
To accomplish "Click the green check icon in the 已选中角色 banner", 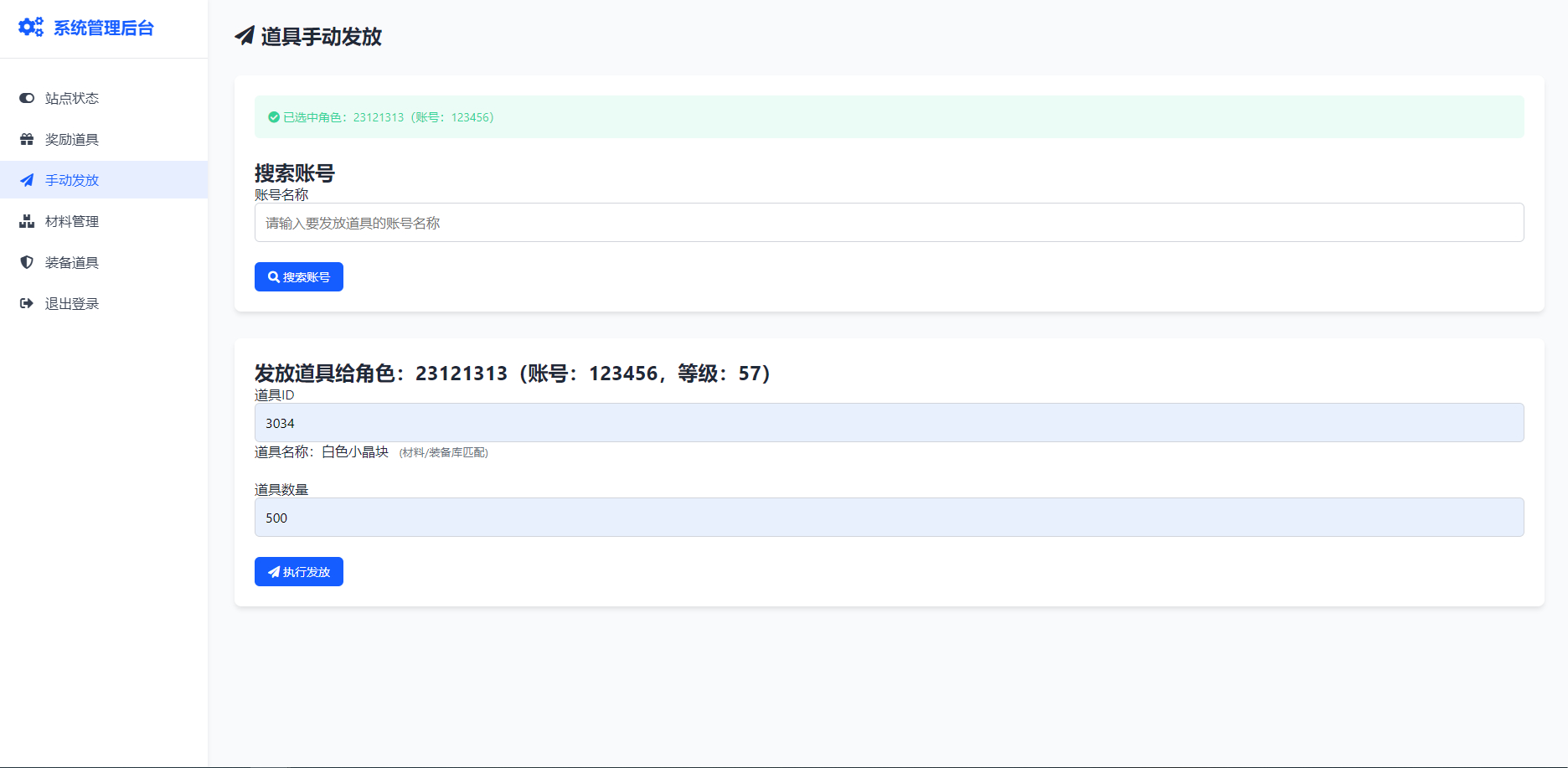I will [x=274, y=117].
